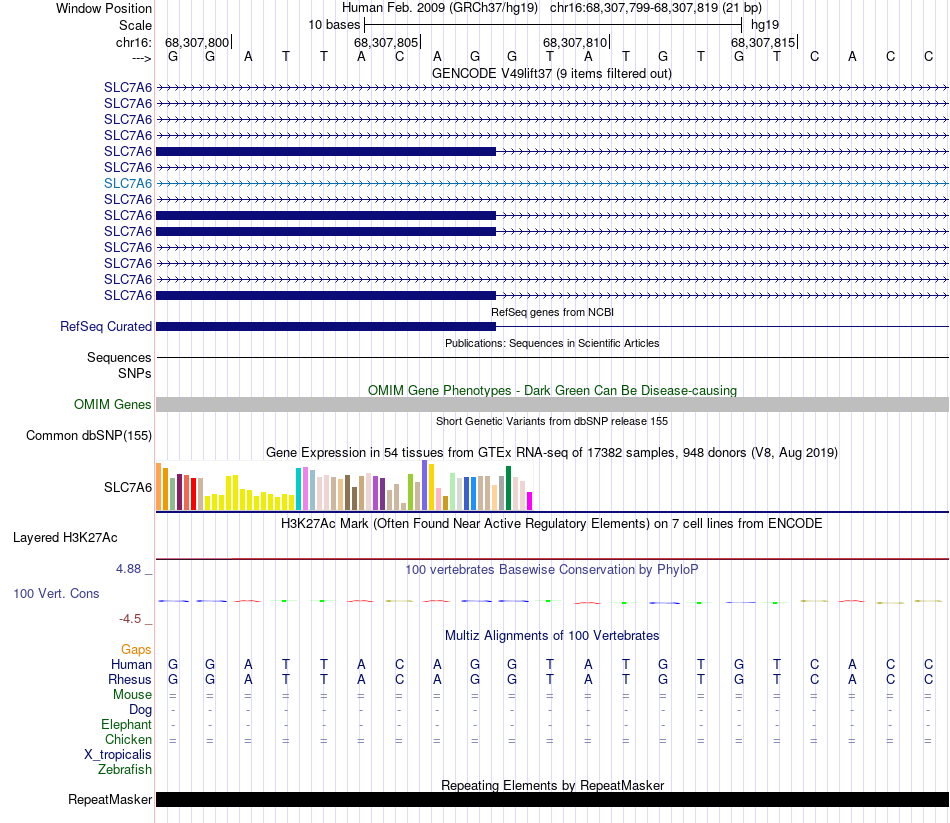
Task: Click the magenta last GTEx expression bar
Action: click(x=530, y=501)
